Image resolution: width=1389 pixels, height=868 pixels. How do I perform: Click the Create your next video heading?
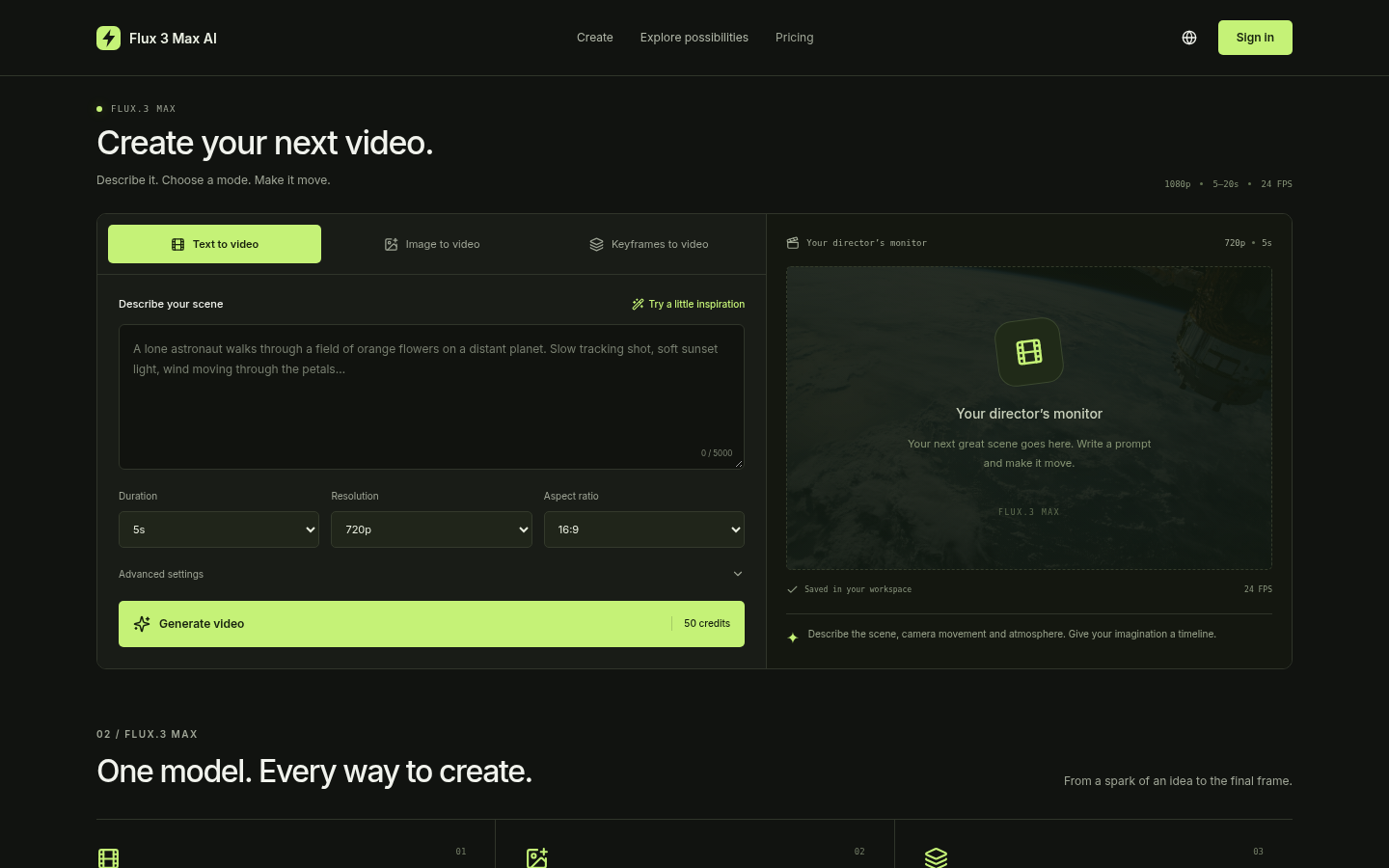click(x=265, y=143)
